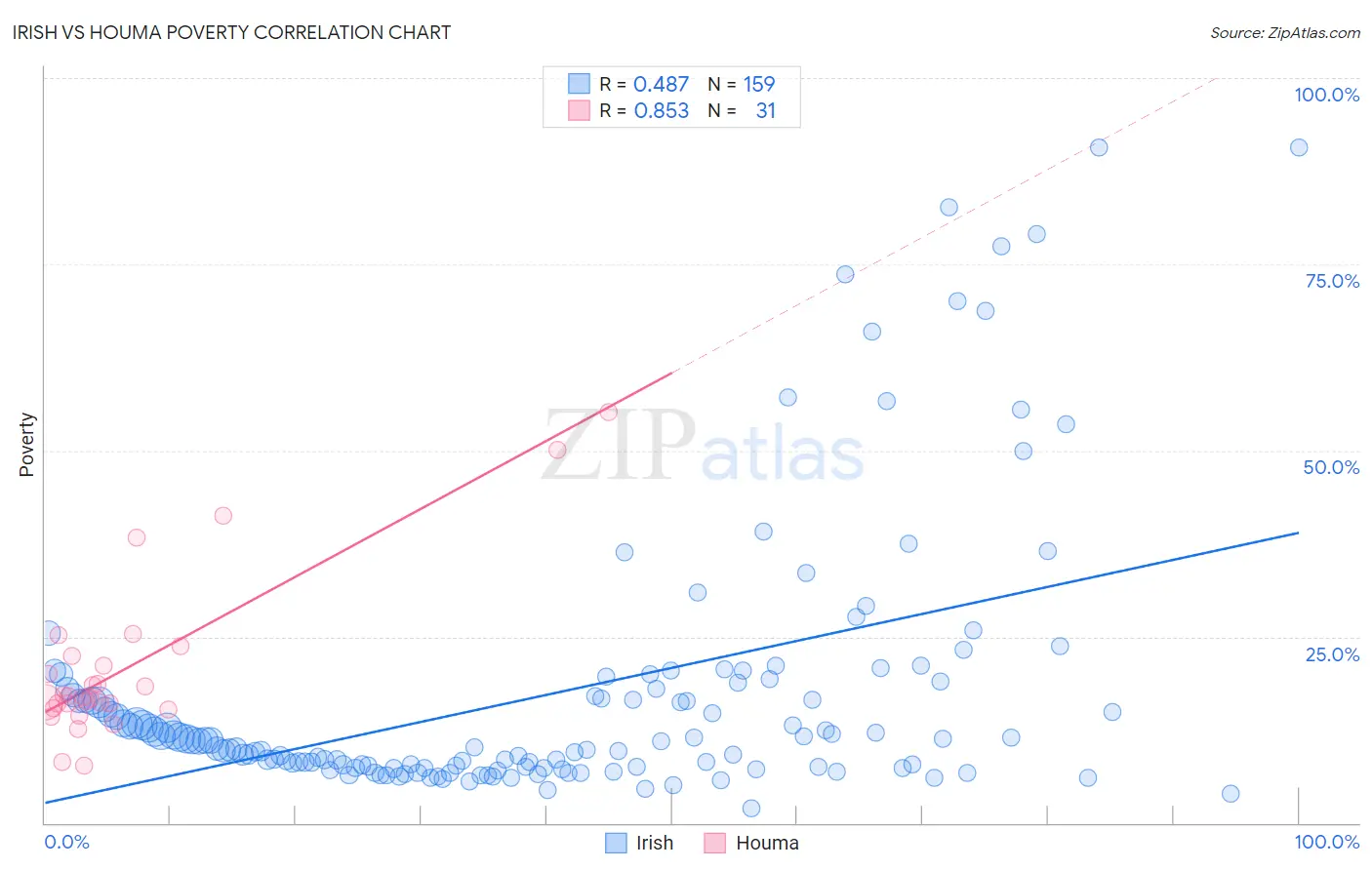Click the right end of blue regression line
Image resolution: width=1372 pixels, height=870 pixels.
(1298, 533)
